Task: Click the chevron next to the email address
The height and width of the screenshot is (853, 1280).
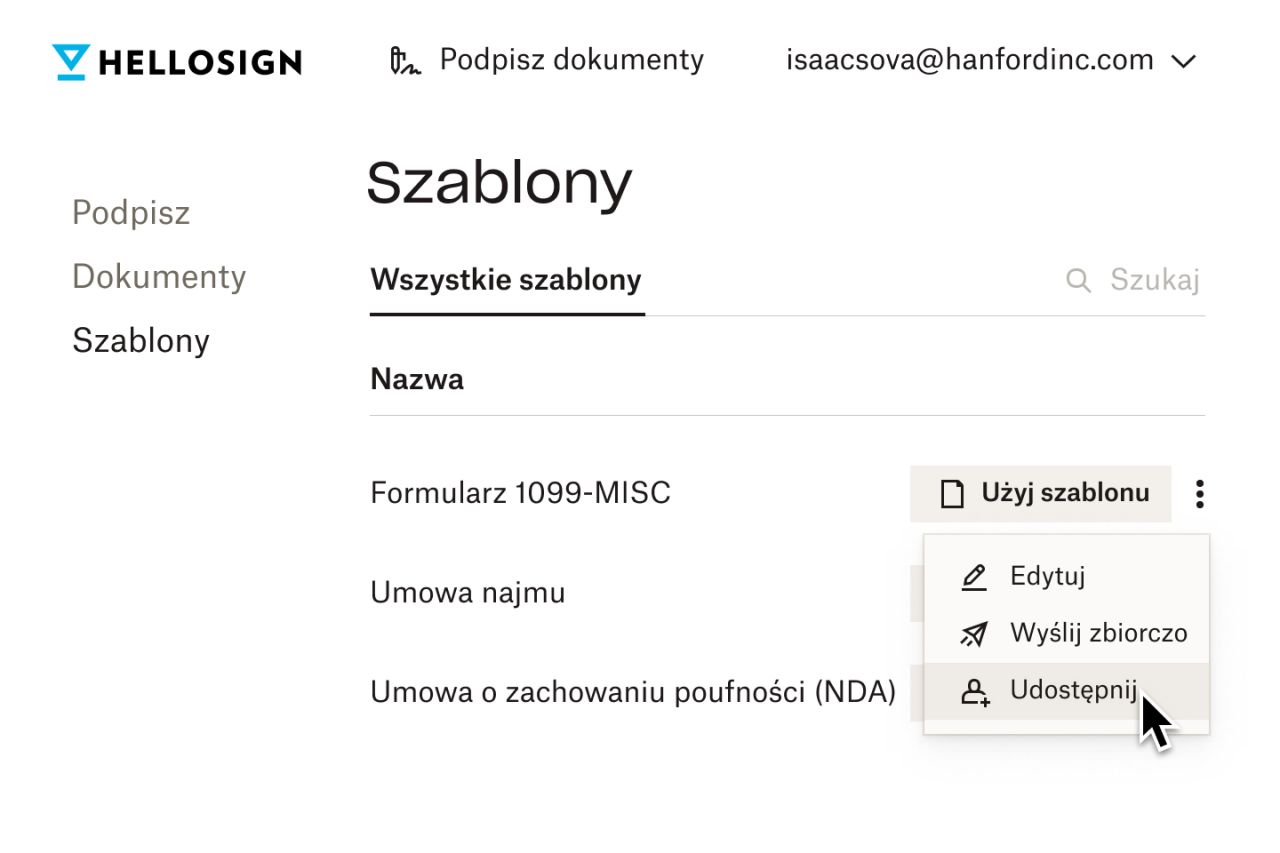Action: [x=1183, y=61]
